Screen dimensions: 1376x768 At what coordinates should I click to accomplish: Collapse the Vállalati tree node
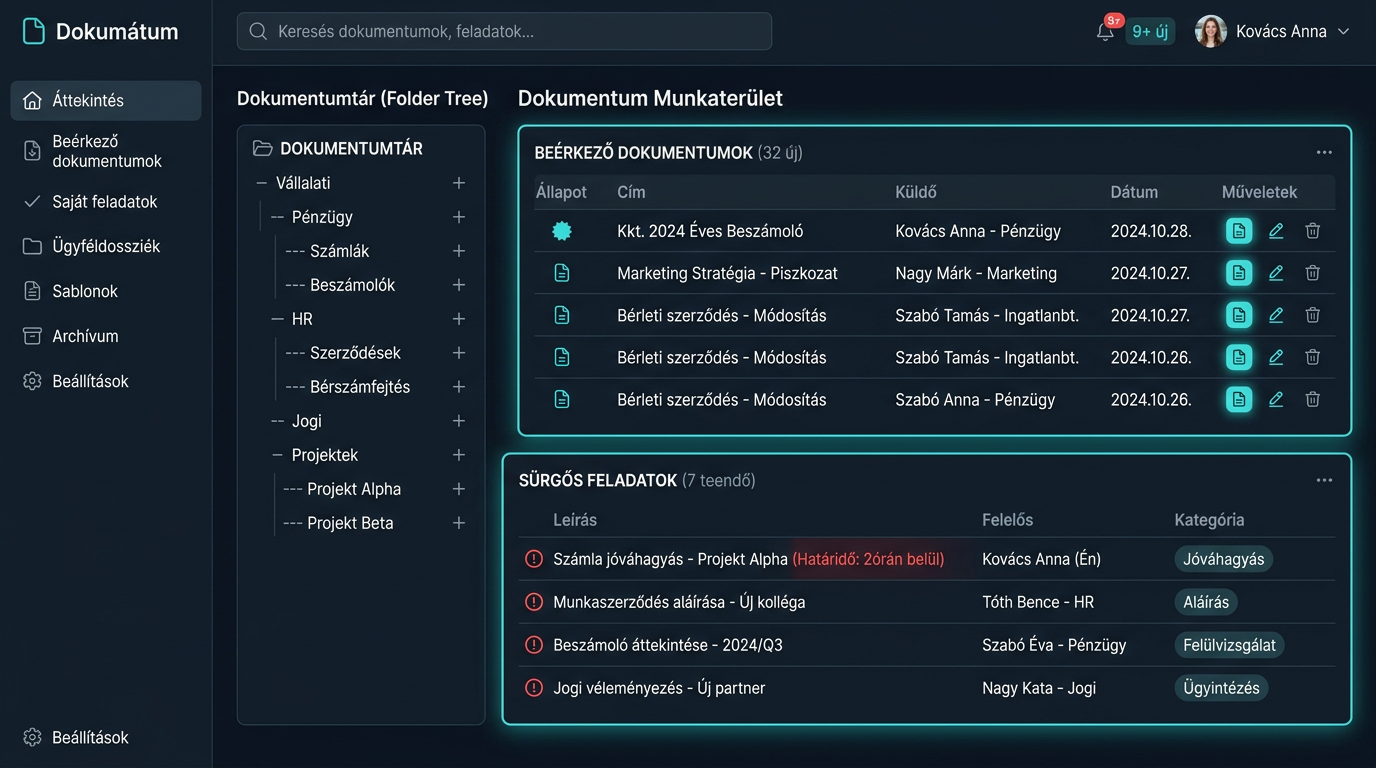click(262, 183)
